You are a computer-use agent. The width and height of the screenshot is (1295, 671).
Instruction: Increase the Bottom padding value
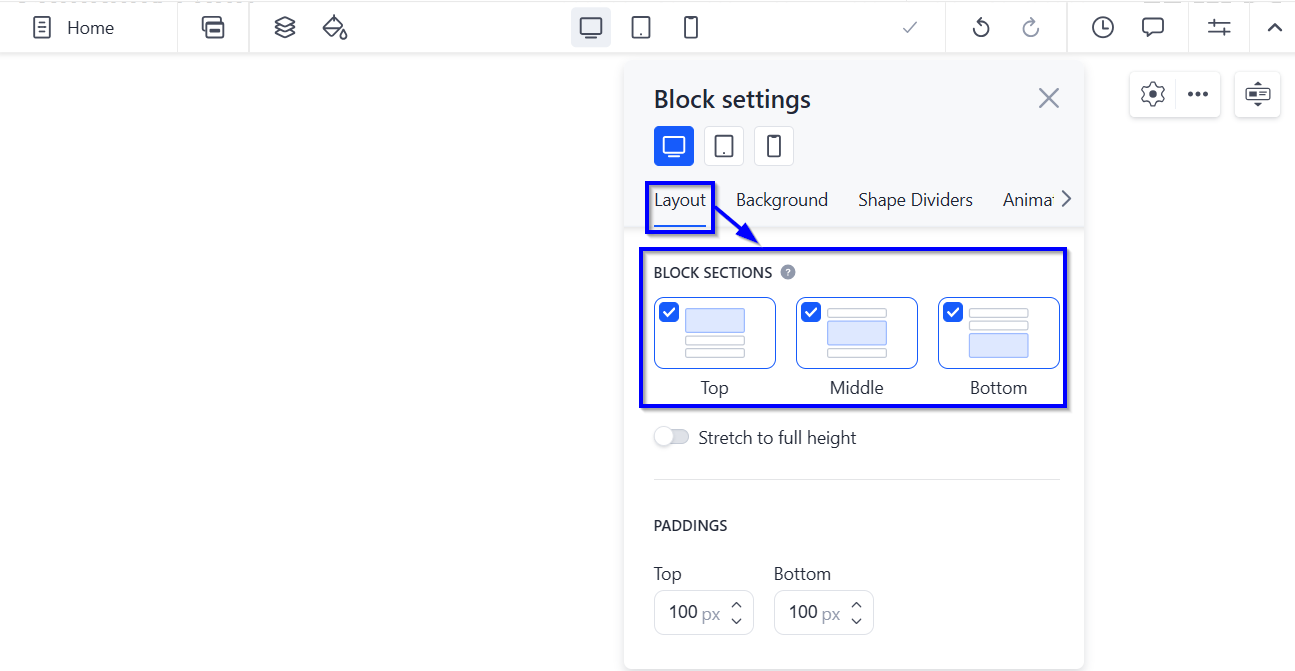click(x=857, y=604)
